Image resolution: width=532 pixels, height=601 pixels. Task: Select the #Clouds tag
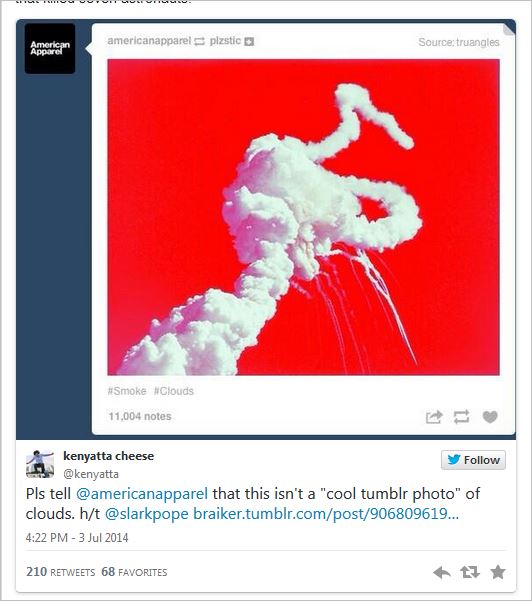pyautogui.click(x=174, y=391)
